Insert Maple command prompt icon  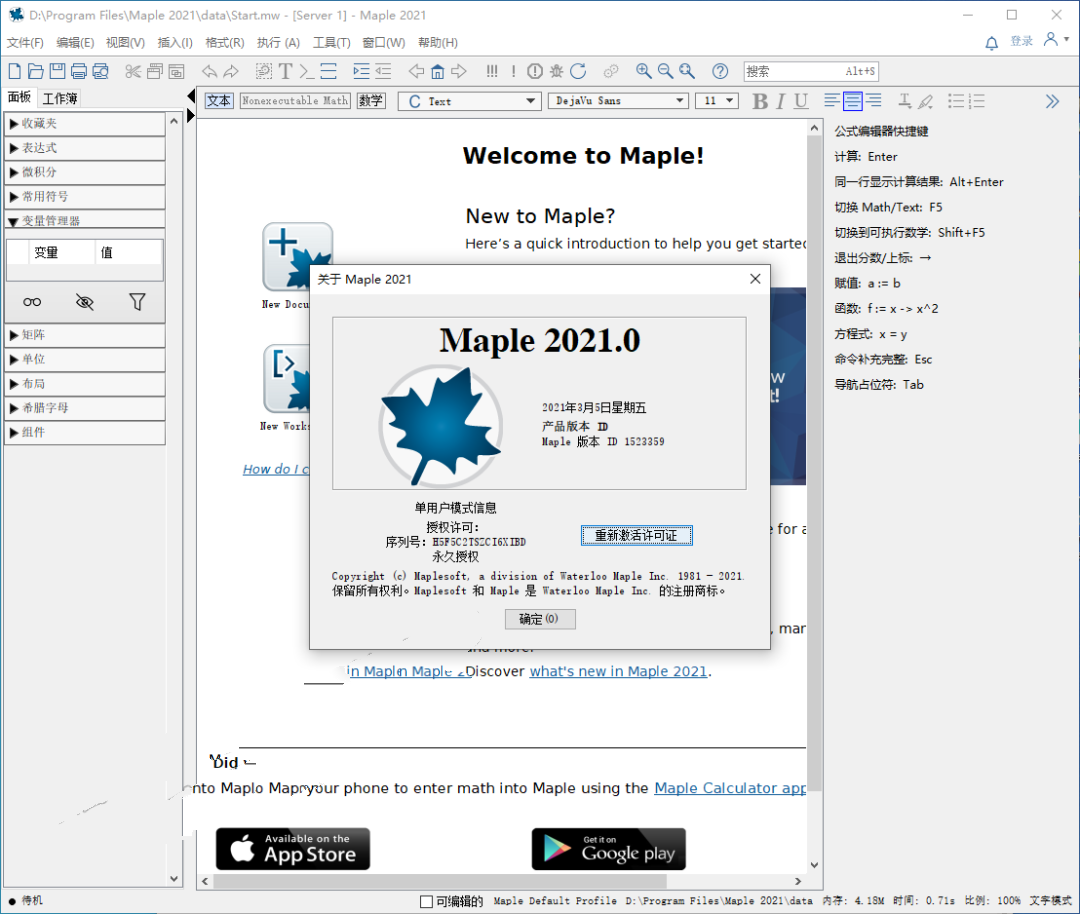307,71
